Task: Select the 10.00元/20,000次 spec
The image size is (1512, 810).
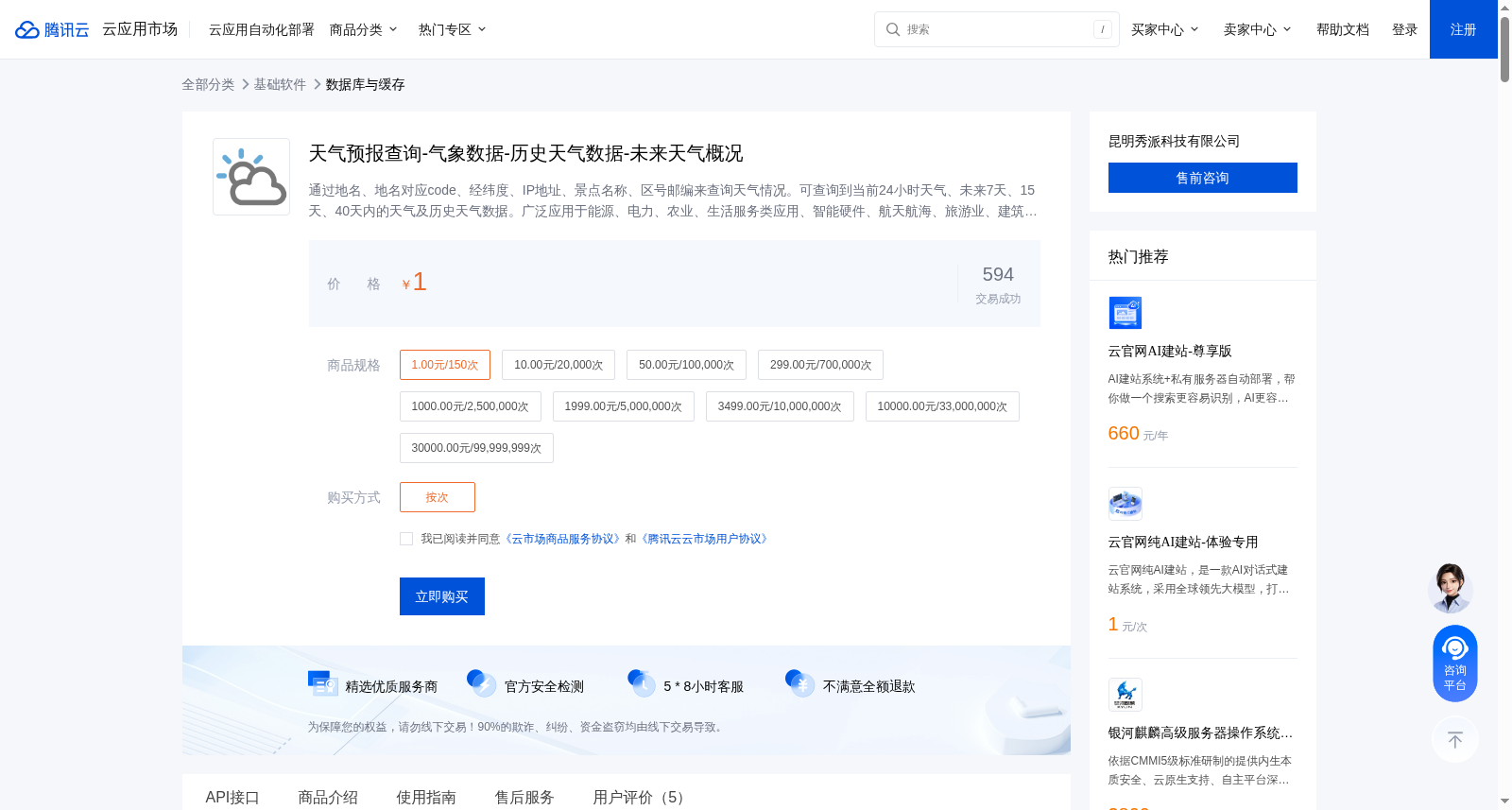Action: (558, 365)
